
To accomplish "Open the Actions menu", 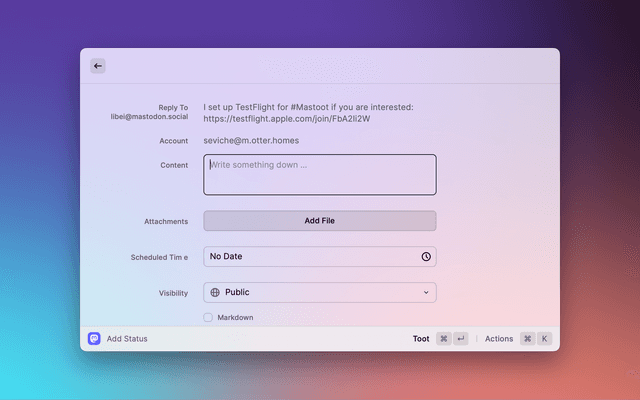I will pyautogui.click(x=499, y=339).
